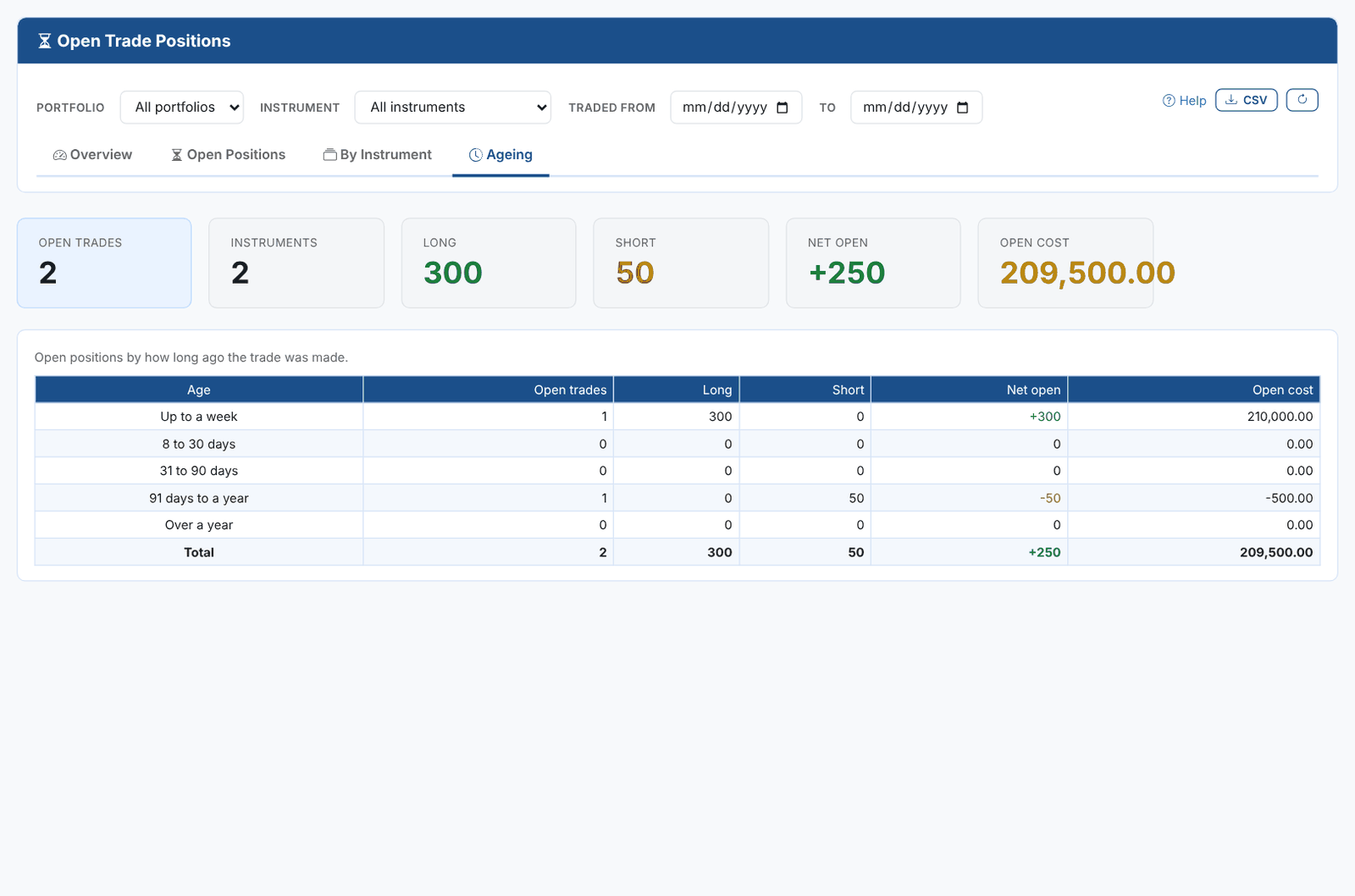
Task: Switch to the Open Positions tab
Action: pos(229,155)
